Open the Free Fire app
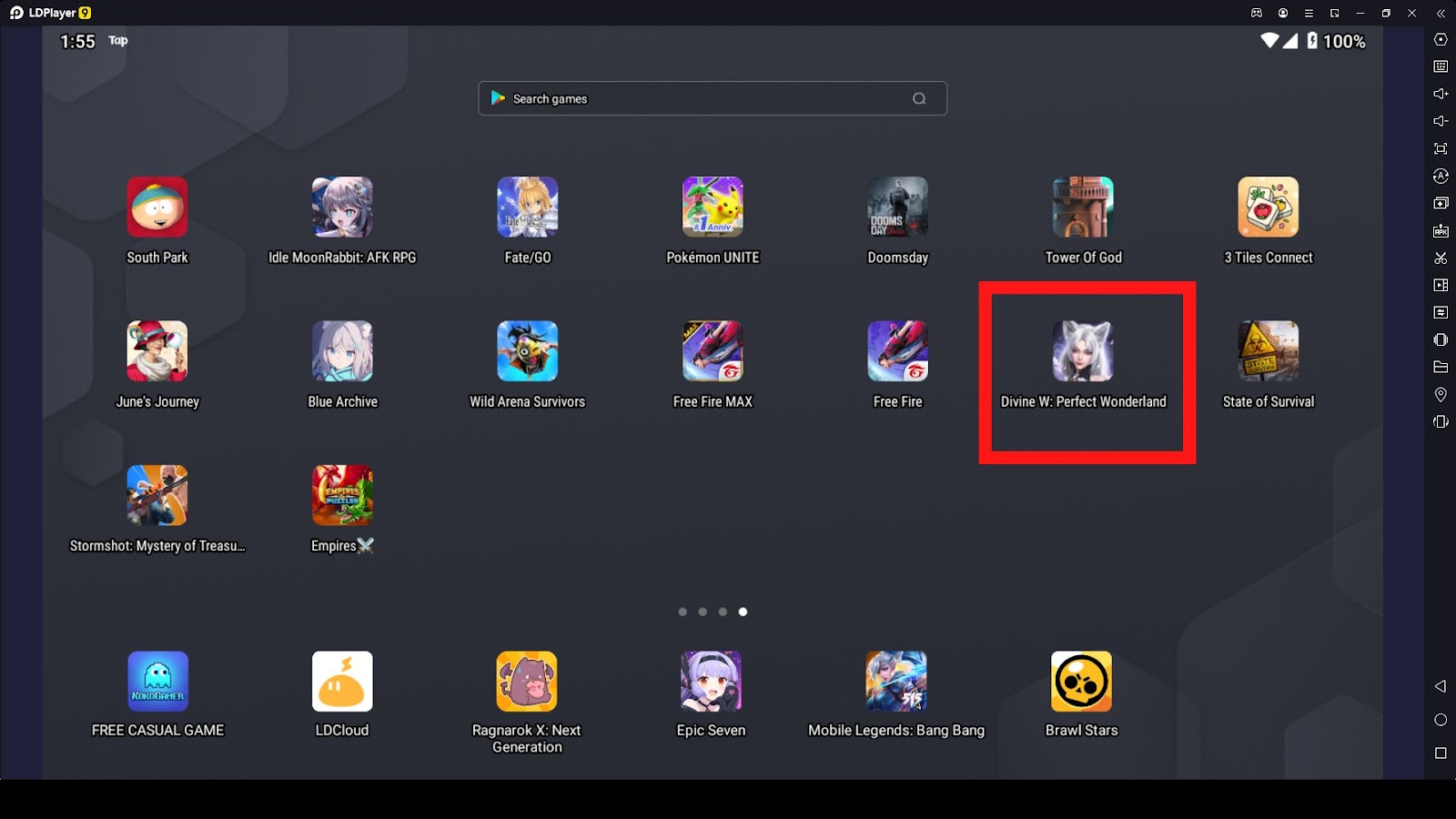1456x819 pixels. pos(898,351)
